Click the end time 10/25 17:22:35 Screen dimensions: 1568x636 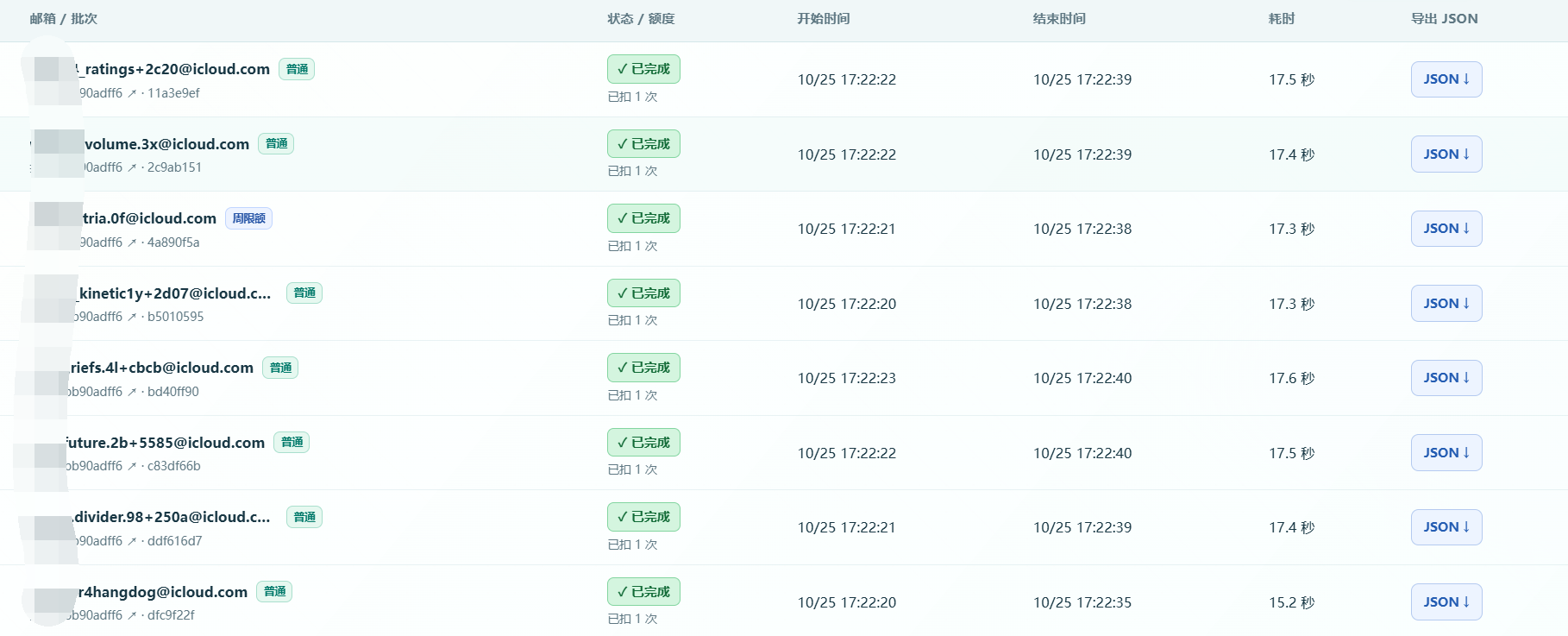1082,602
